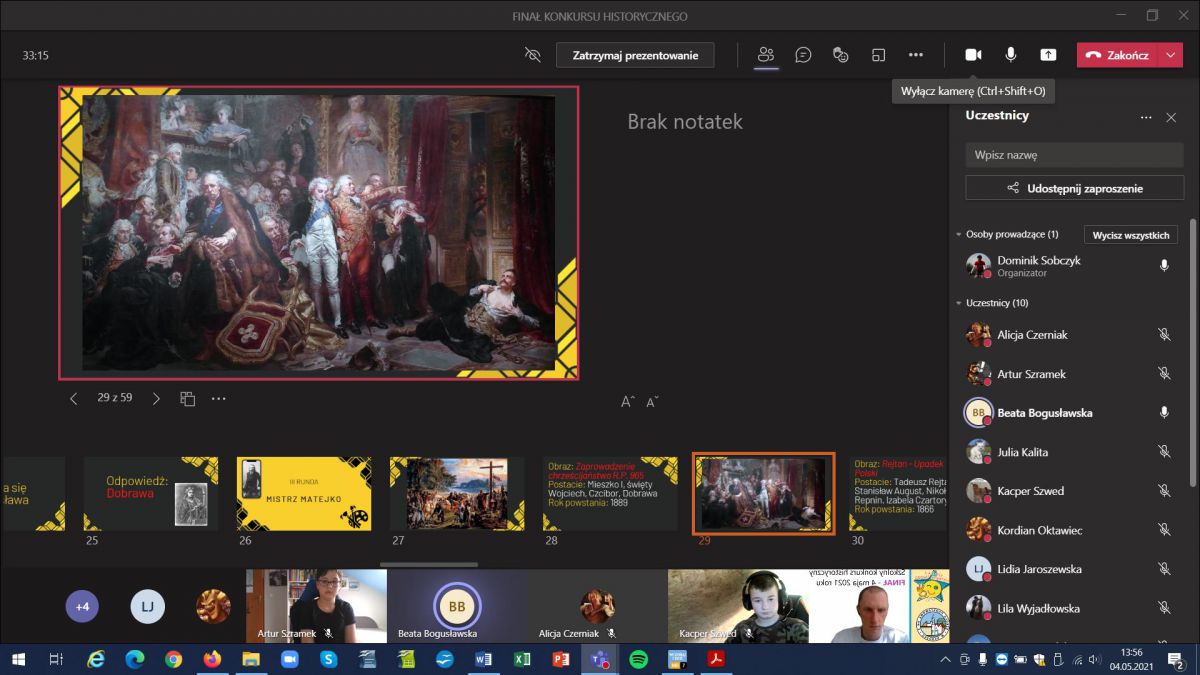1200x675 pixels.
Task: Open more slide options ellipsis
Action: 219,398
